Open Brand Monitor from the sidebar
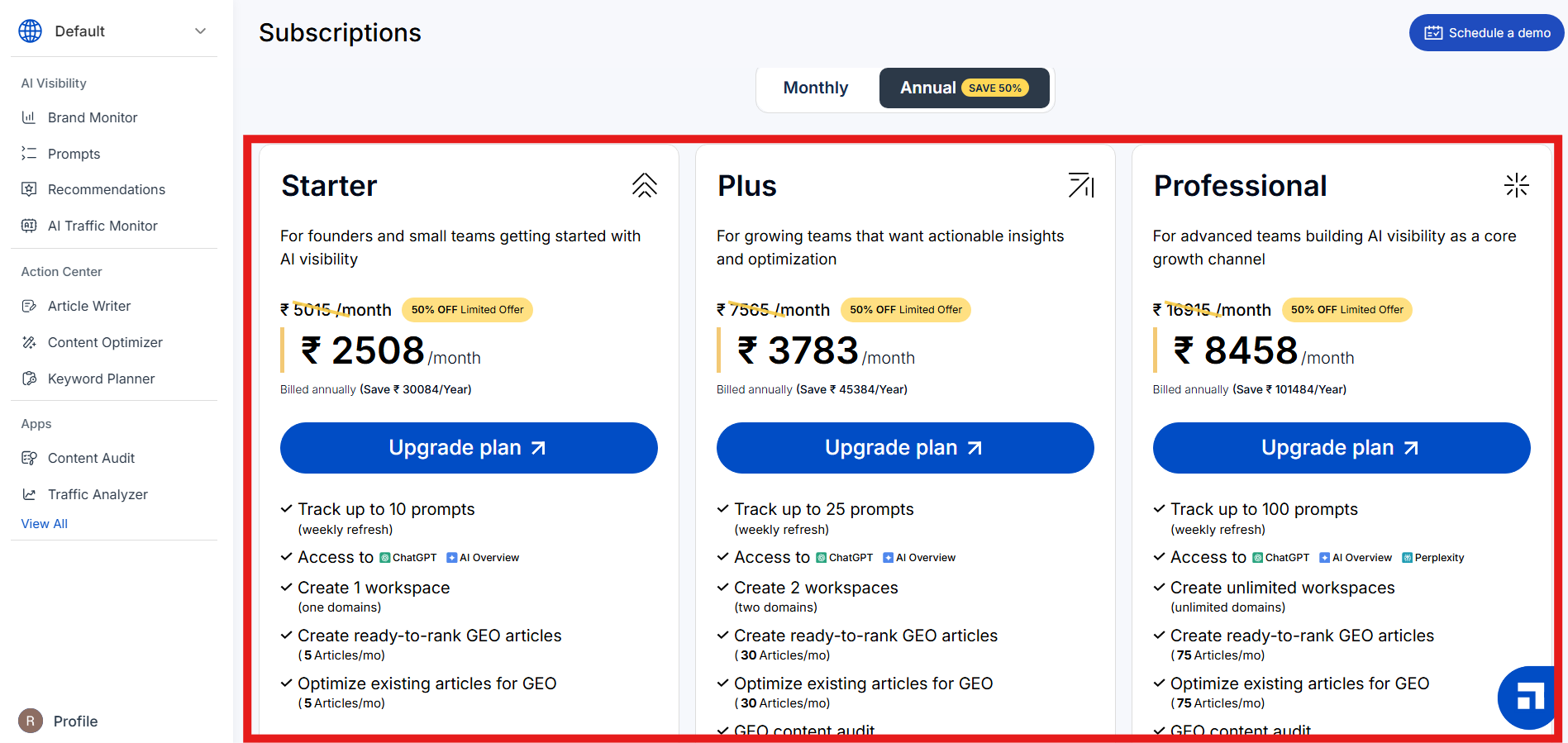The height and width of the screenshot is (743, 1568). (x=92, y=117)
